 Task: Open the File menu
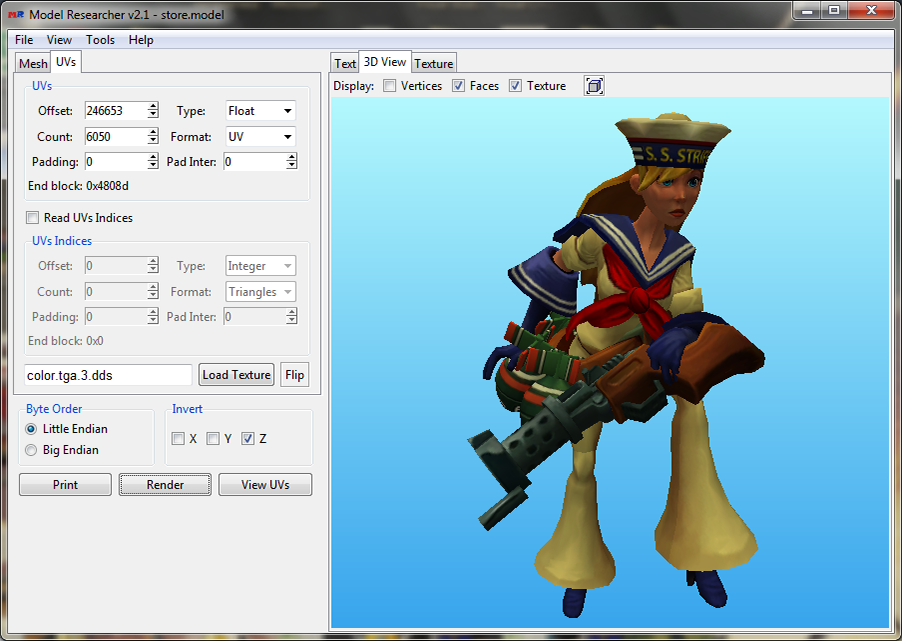[24, 40]
